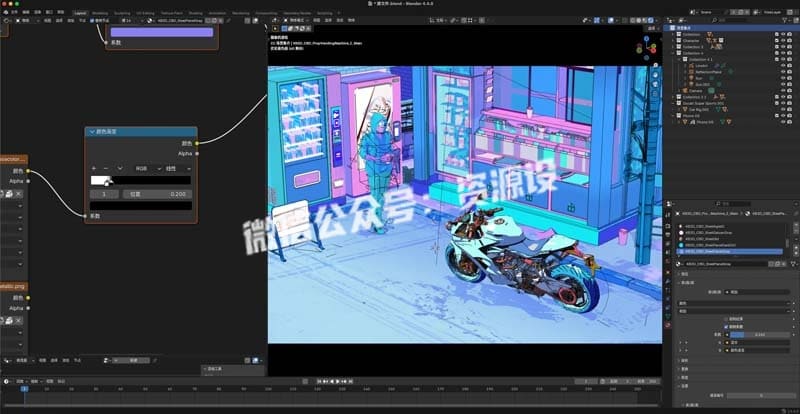Image resolution: width=800 pixels, height=414 pixels.
Task: Open the Material properties tab icon
Action: pos(668,325)
